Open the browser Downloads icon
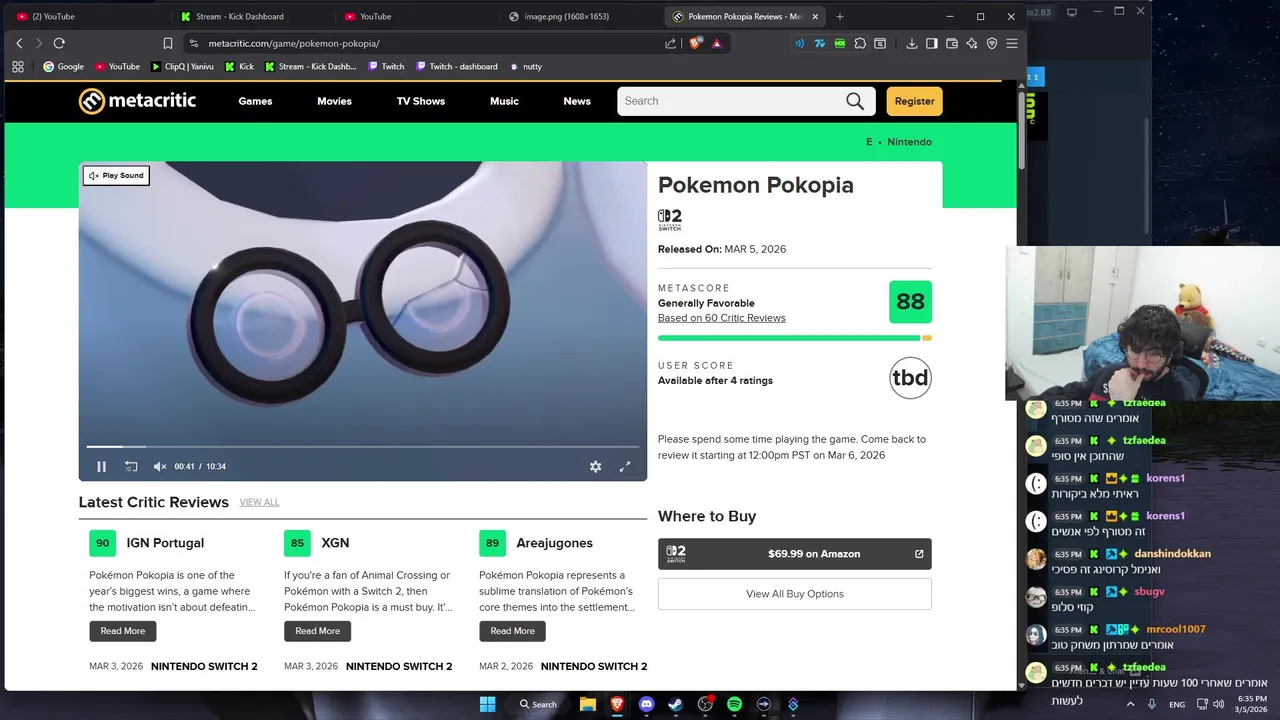This screenshot has height=720, width=1280. click(912, 43)
